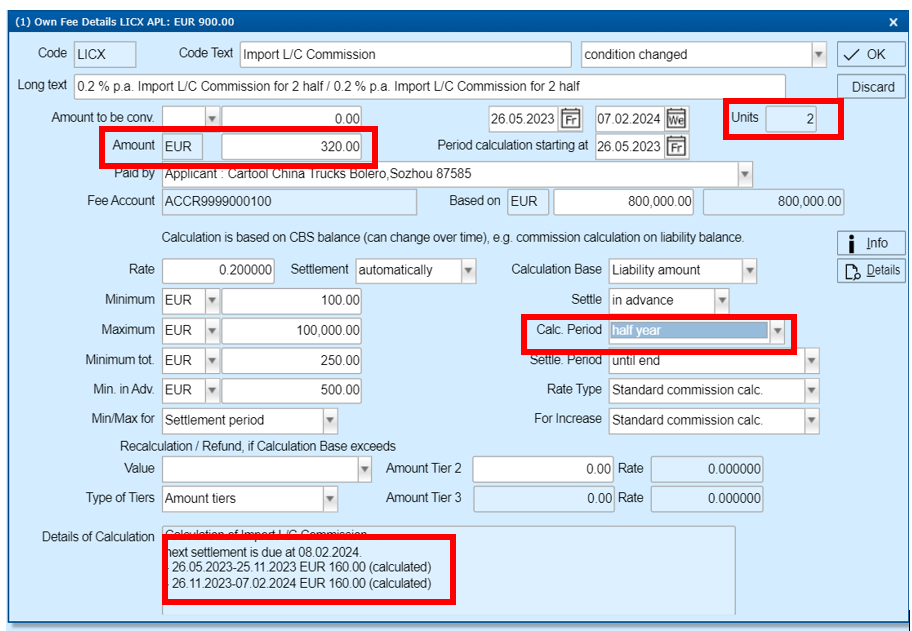
Task: Click the Info icon button
Action: pos(869,242)
